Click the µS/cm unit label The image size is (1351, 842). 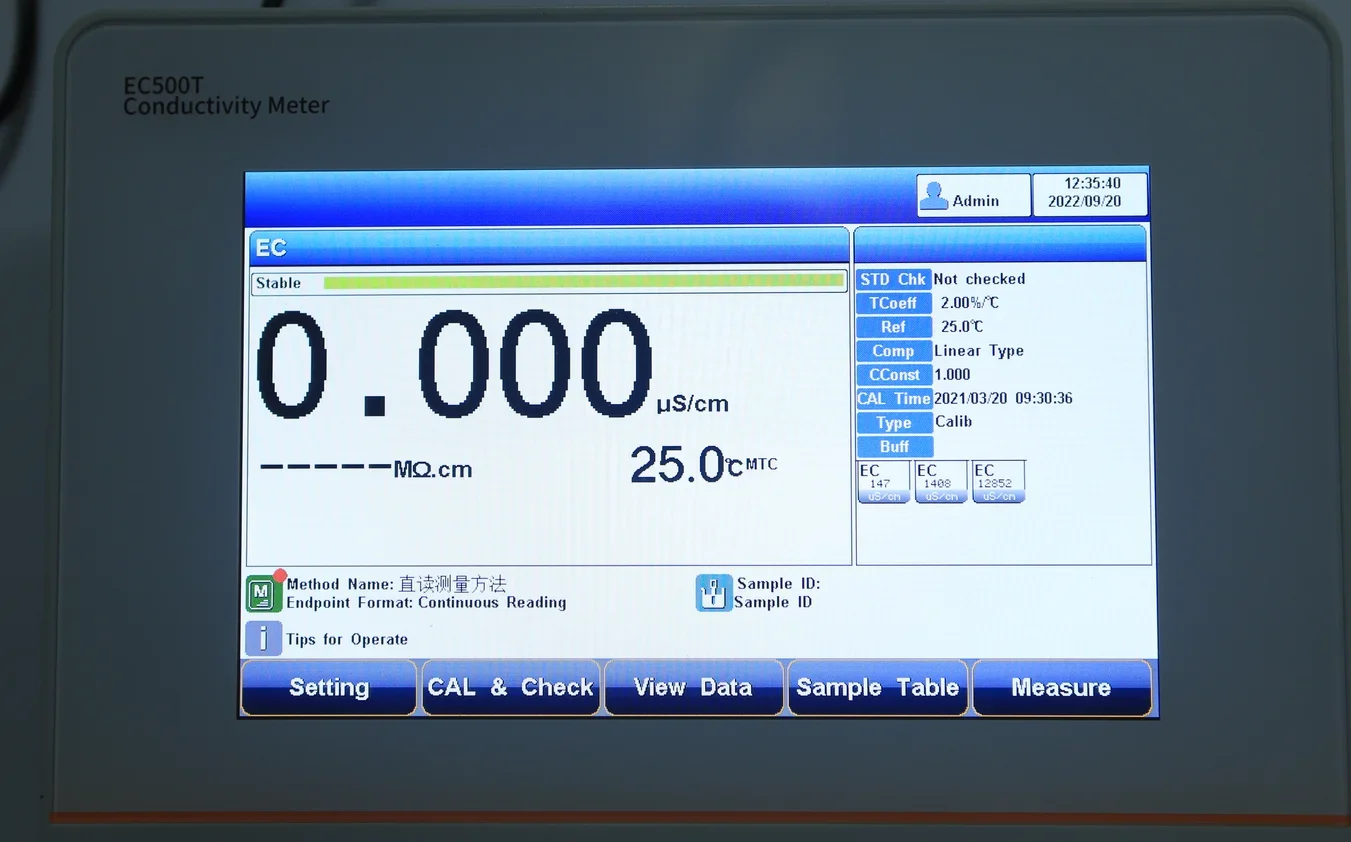(693, 405)
